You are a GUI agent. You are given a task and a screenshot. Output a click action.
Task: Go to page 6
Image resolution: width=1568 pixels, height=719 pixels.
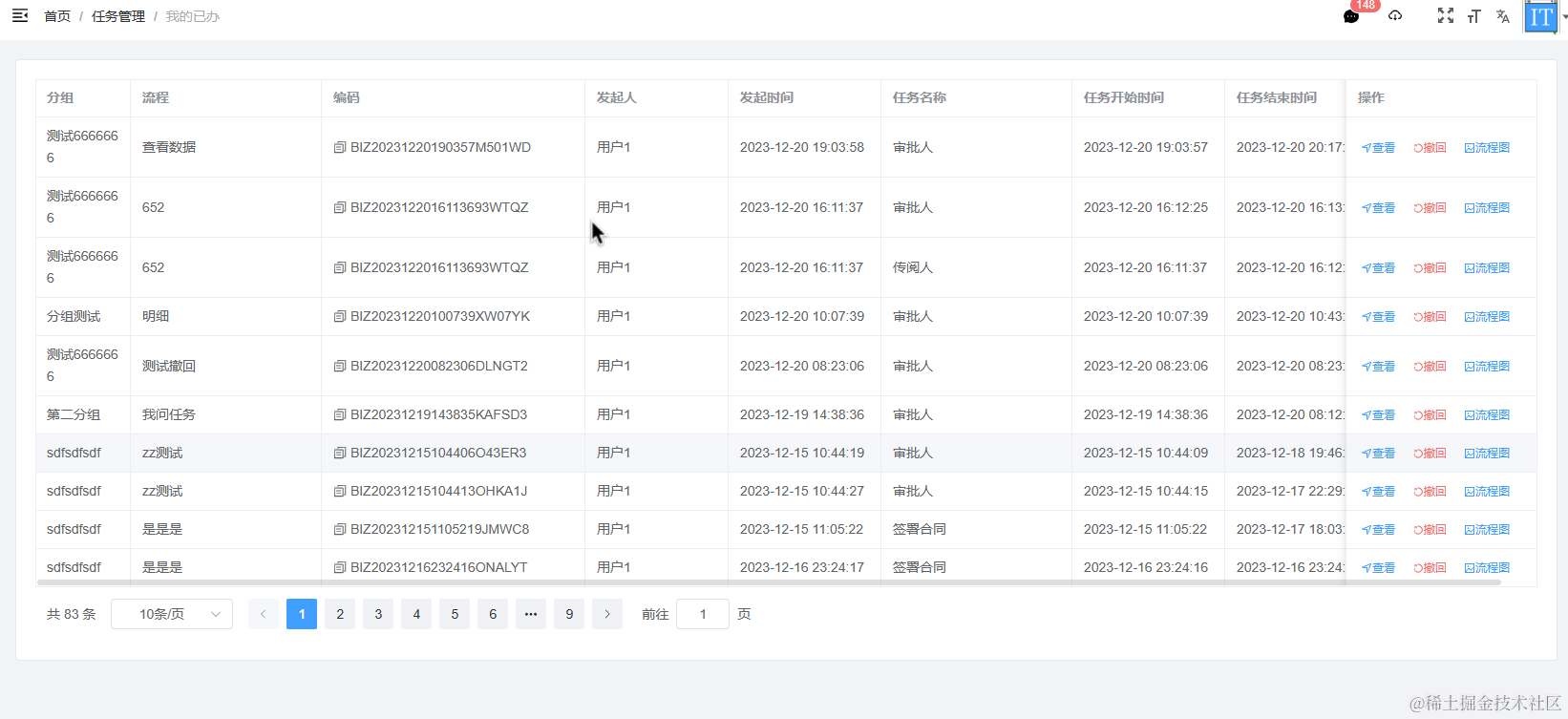coord(493,614)
